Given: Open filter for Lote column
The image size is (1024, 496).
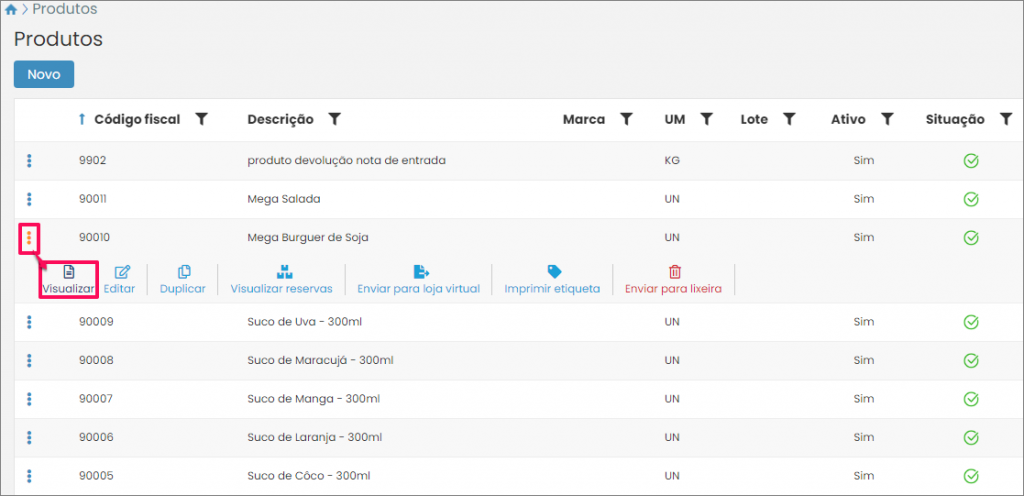Looking at the screenshot, I should 788,120.
